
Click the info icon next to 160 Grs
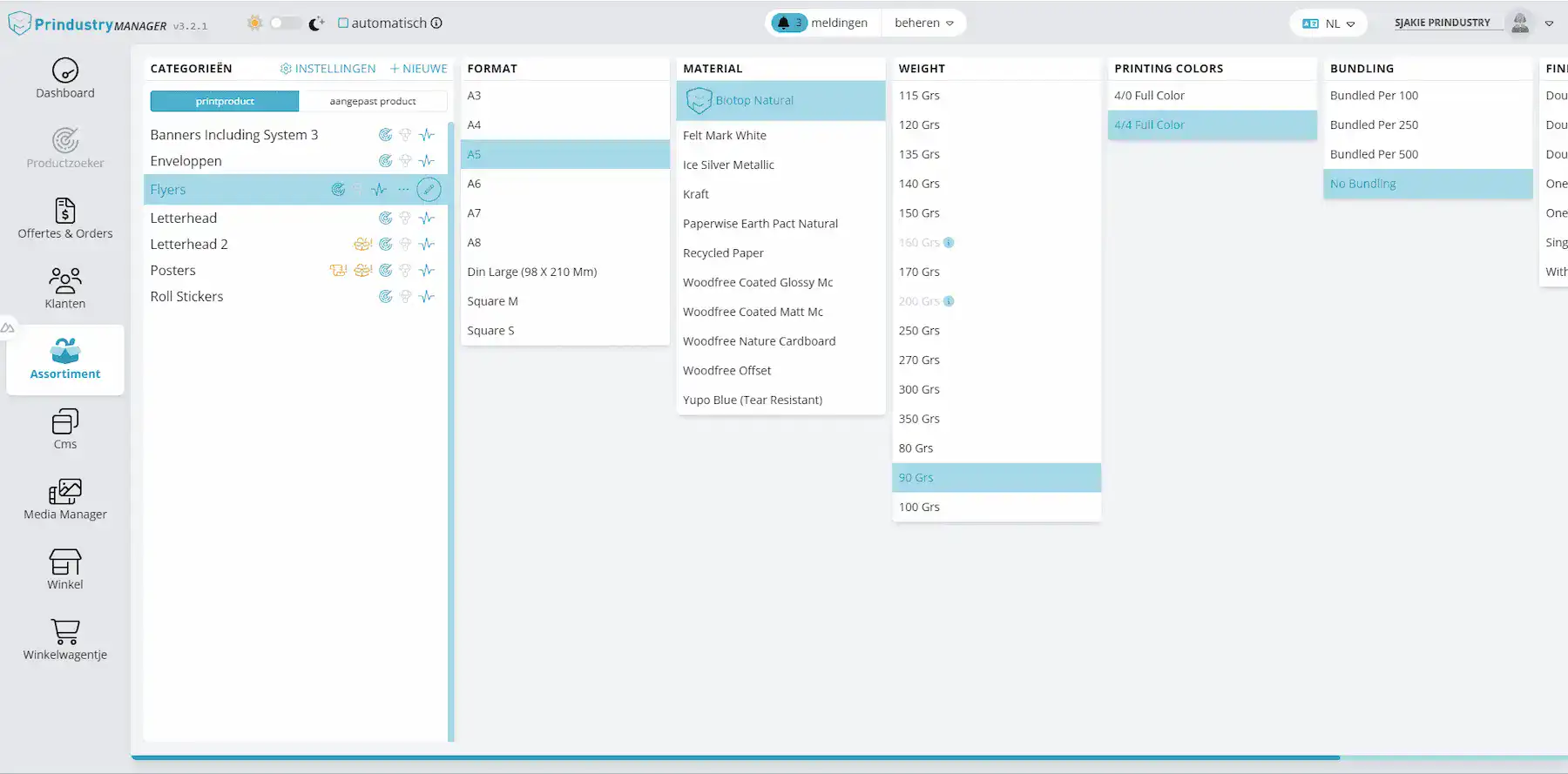949,243
